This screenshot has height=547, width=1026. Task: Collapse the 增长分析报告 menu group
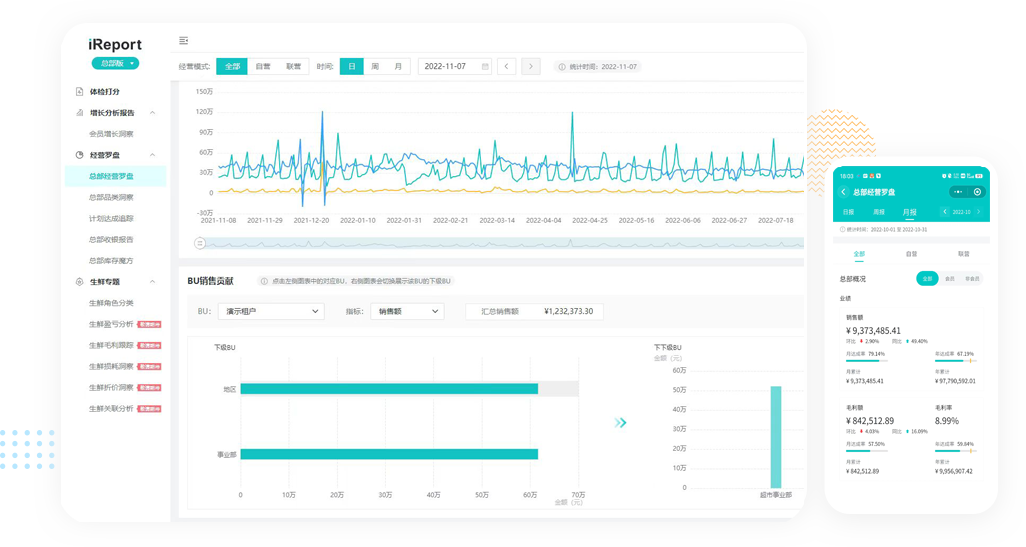point(152,113)
